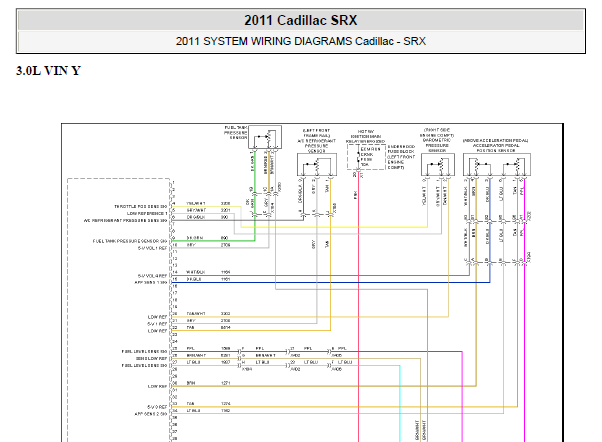Click the '2011 SYSTEM WIRING DIAGRAMS Cadillac - SRX' subtitle
The image size is (602, 442).
301,41
